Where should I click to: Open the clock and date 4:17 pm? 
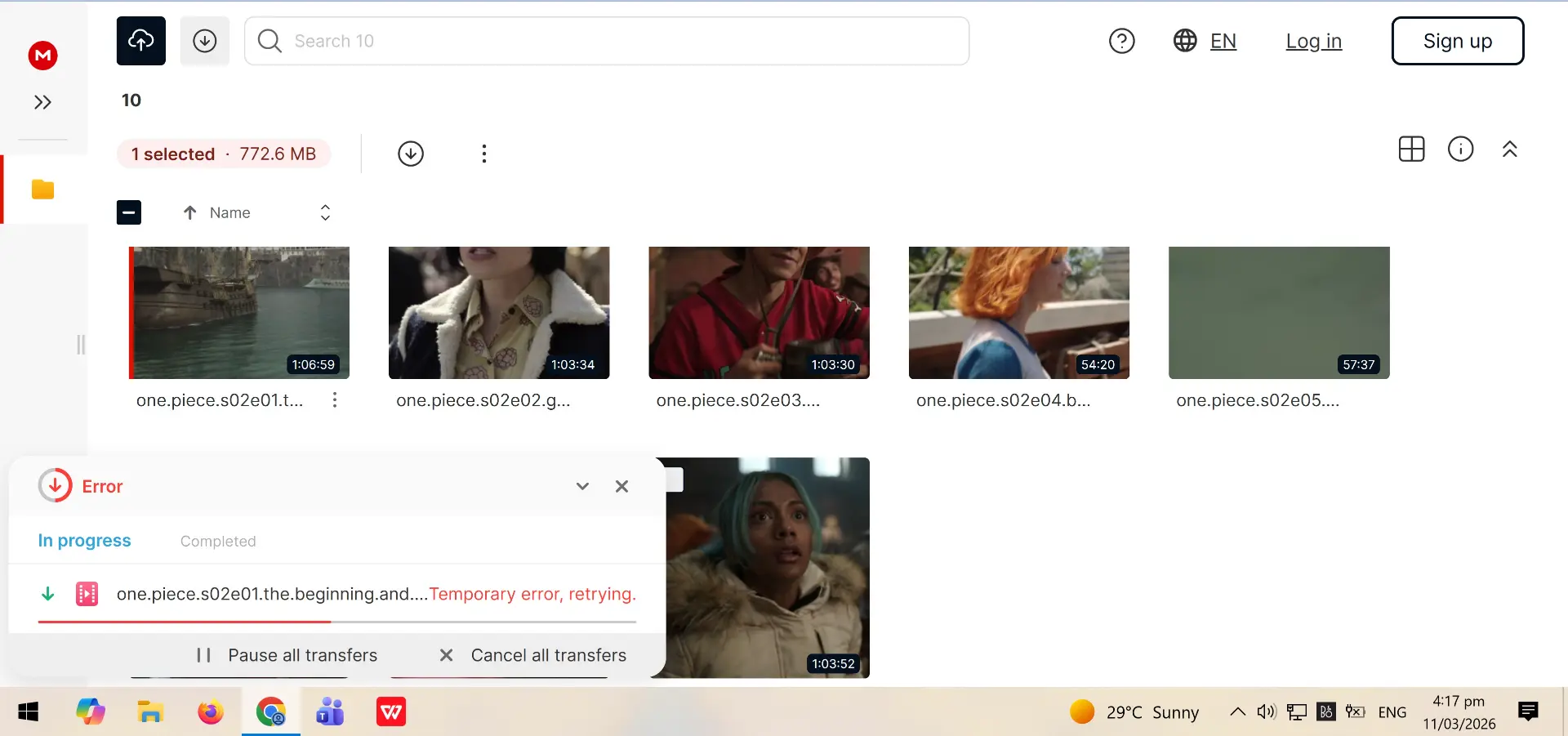[x=1459, y=712]
